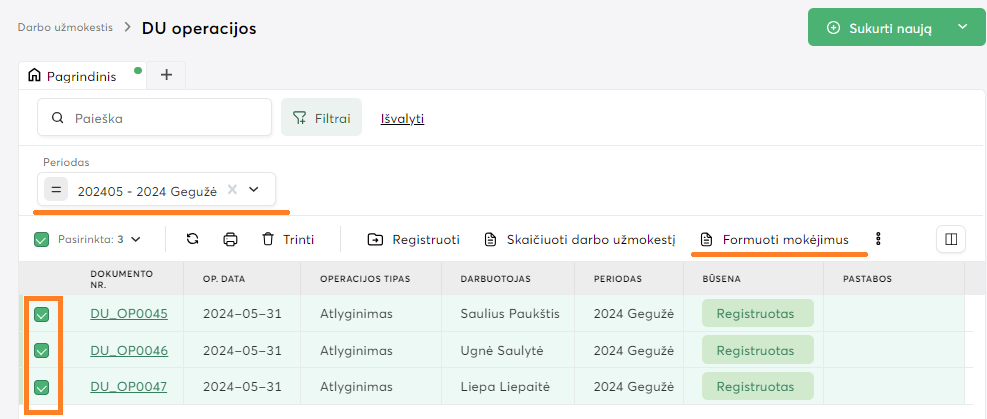Click the Išvalyti clear filters link
987x419 pixels.
click(x=402, y=118)
